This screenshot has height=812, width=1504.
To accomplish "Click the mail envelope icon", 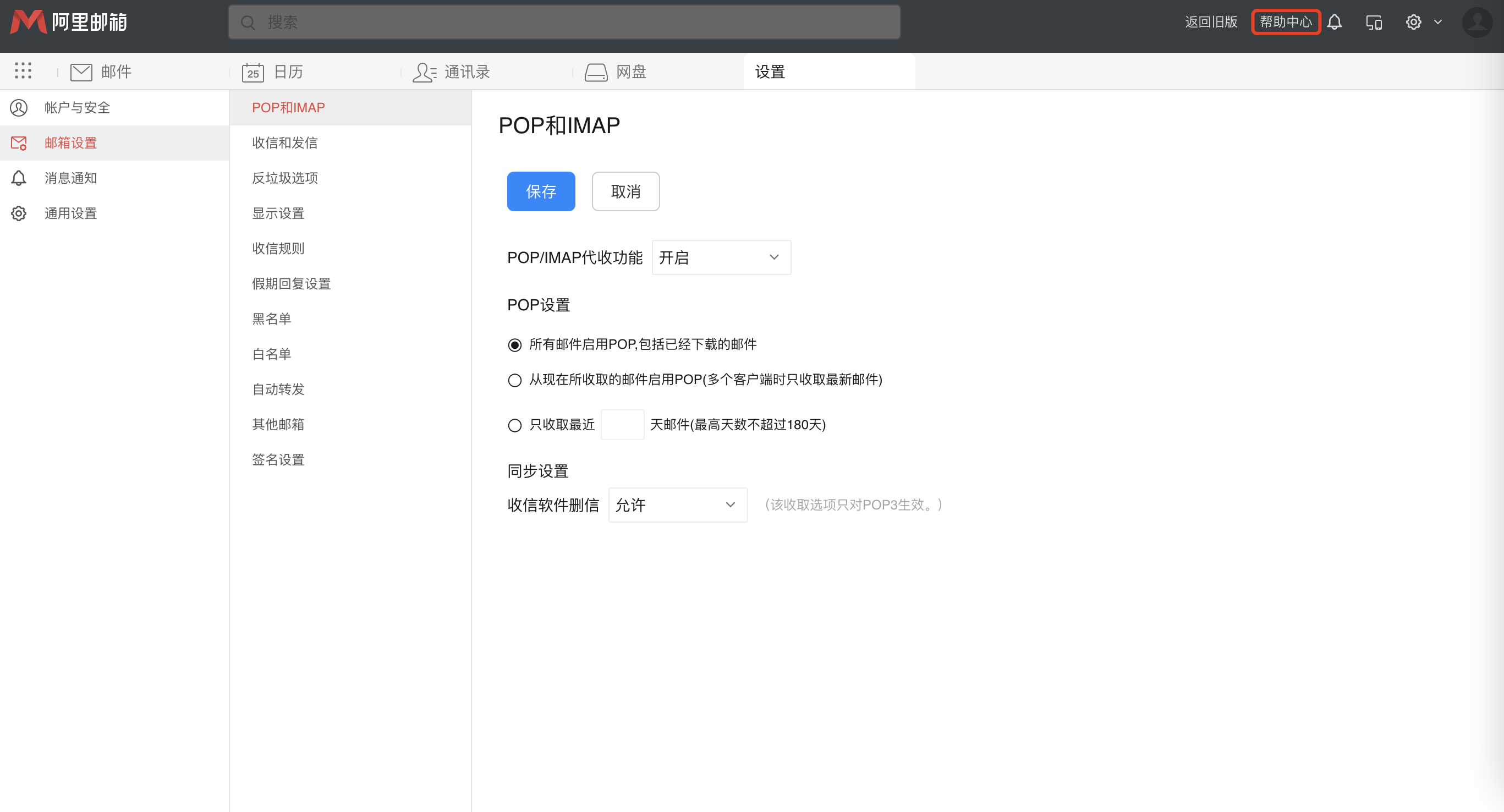I will click(81, 72).
